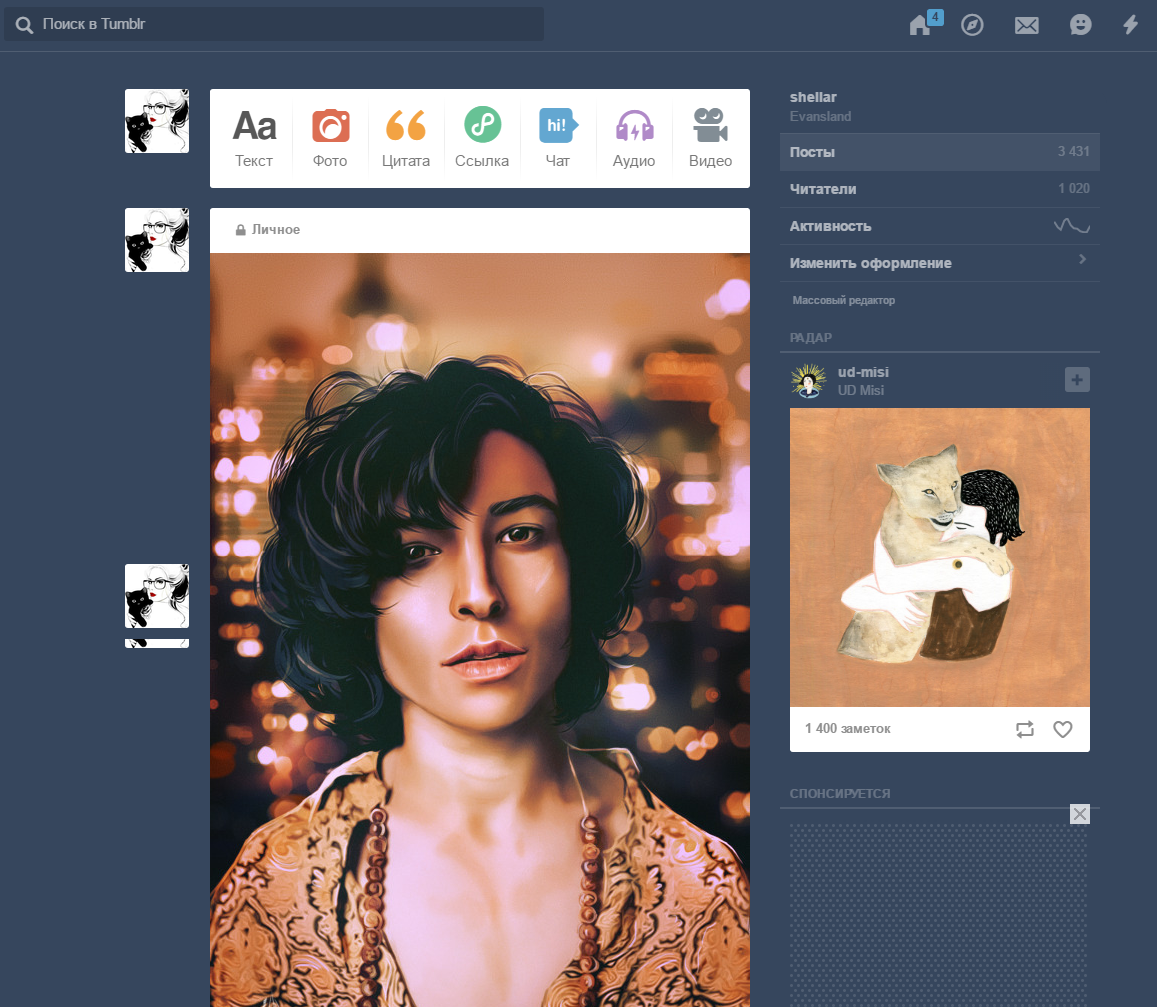Open the Читатели sidebar item
1157x1007 pixels.
939,189
